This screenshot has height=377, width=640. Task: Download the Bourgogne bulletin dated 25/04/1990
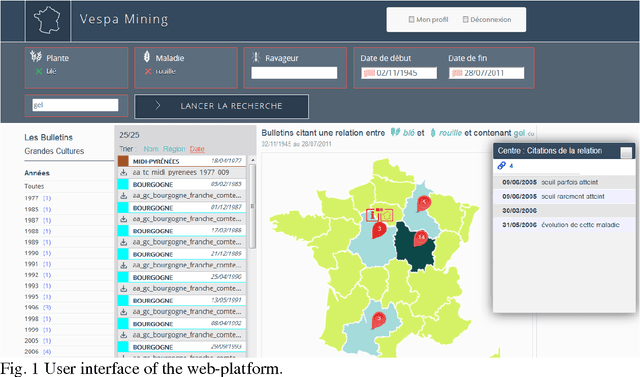(x=123, y=288)
